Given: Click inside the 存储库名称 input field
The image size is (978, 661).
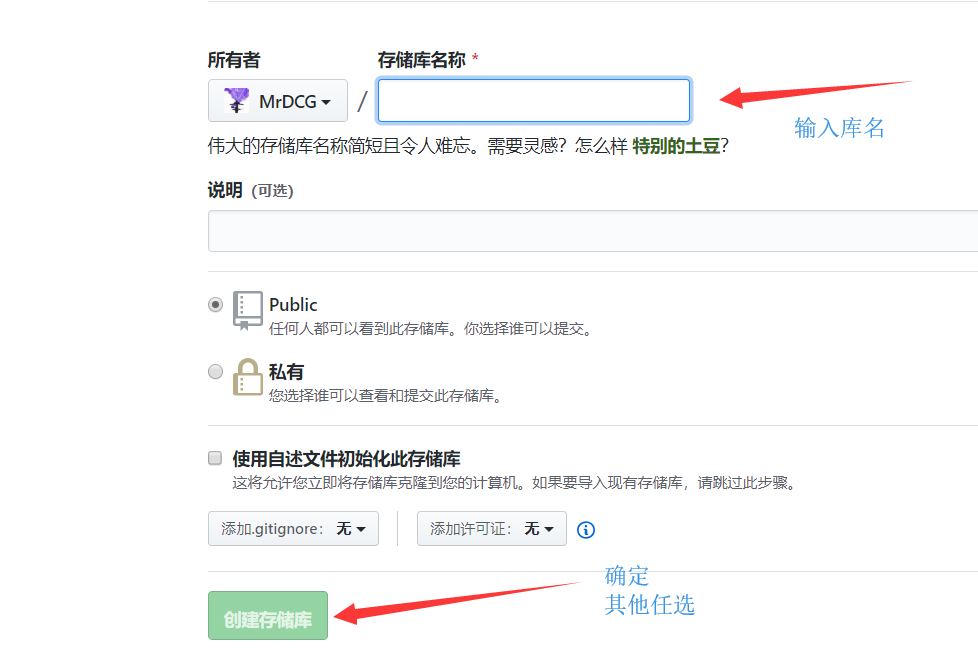Looking at the screenshot, I should pyautogui.click(x=533, y=100).
